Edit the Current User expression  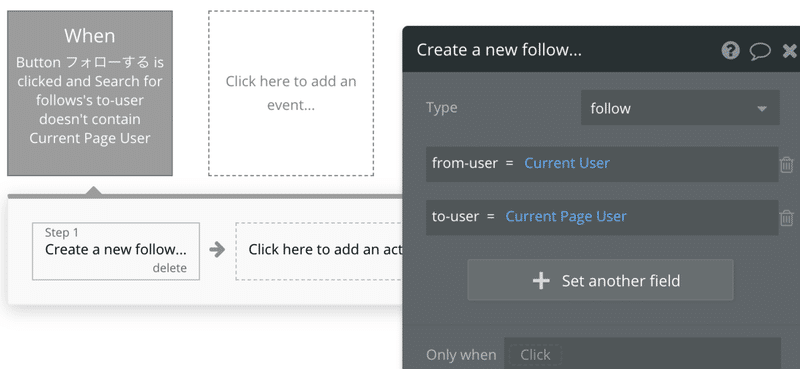pyautogui.click(x=567, y=163)
